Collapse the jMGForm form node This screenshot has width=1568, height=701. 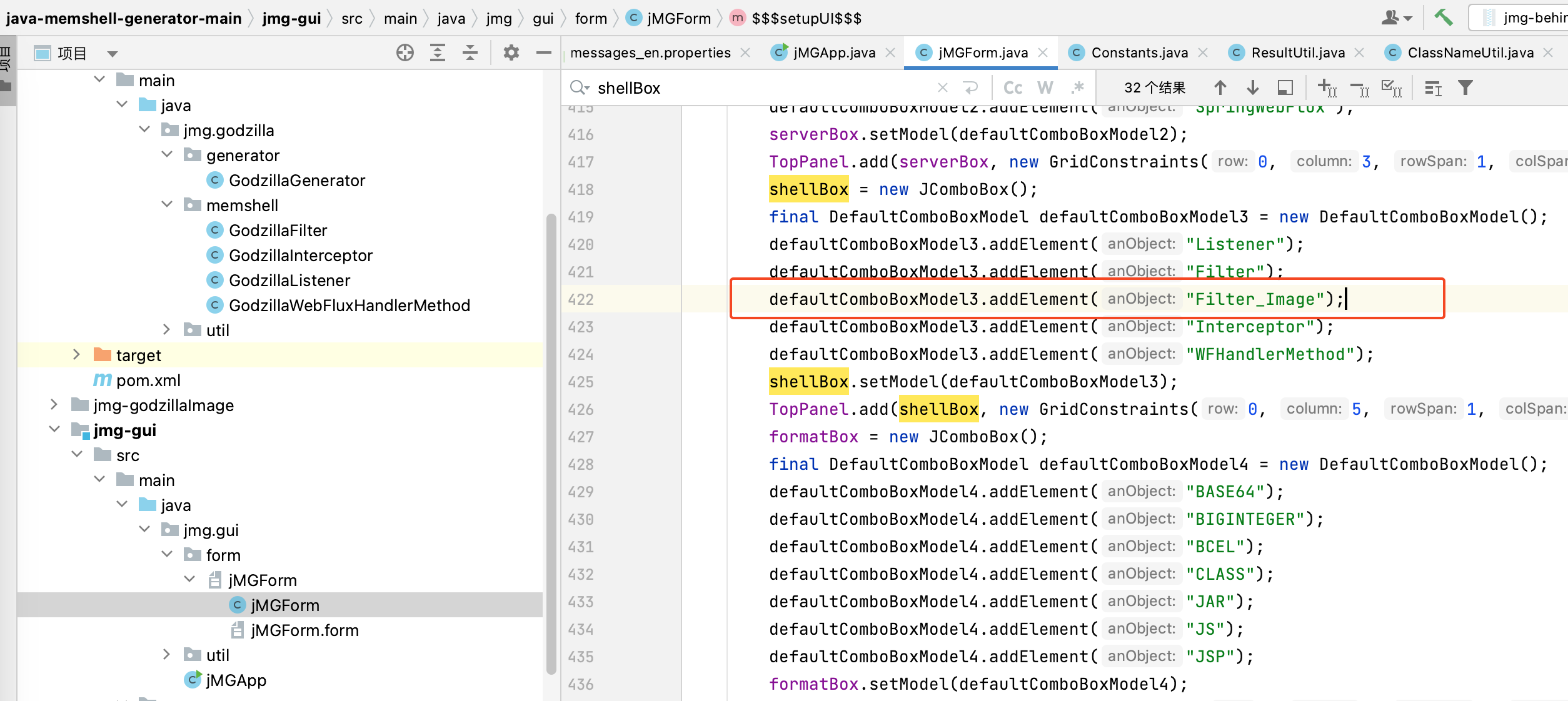coord(189,579)
